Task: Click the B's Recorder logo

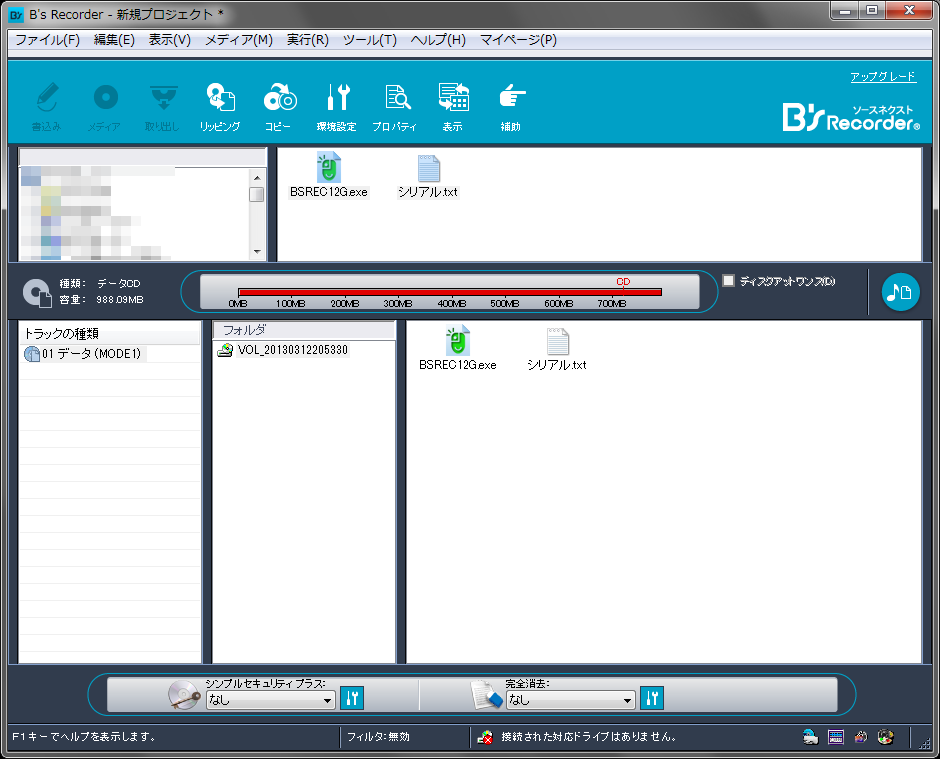Action: pyautogui.click(x=851, y=116)
